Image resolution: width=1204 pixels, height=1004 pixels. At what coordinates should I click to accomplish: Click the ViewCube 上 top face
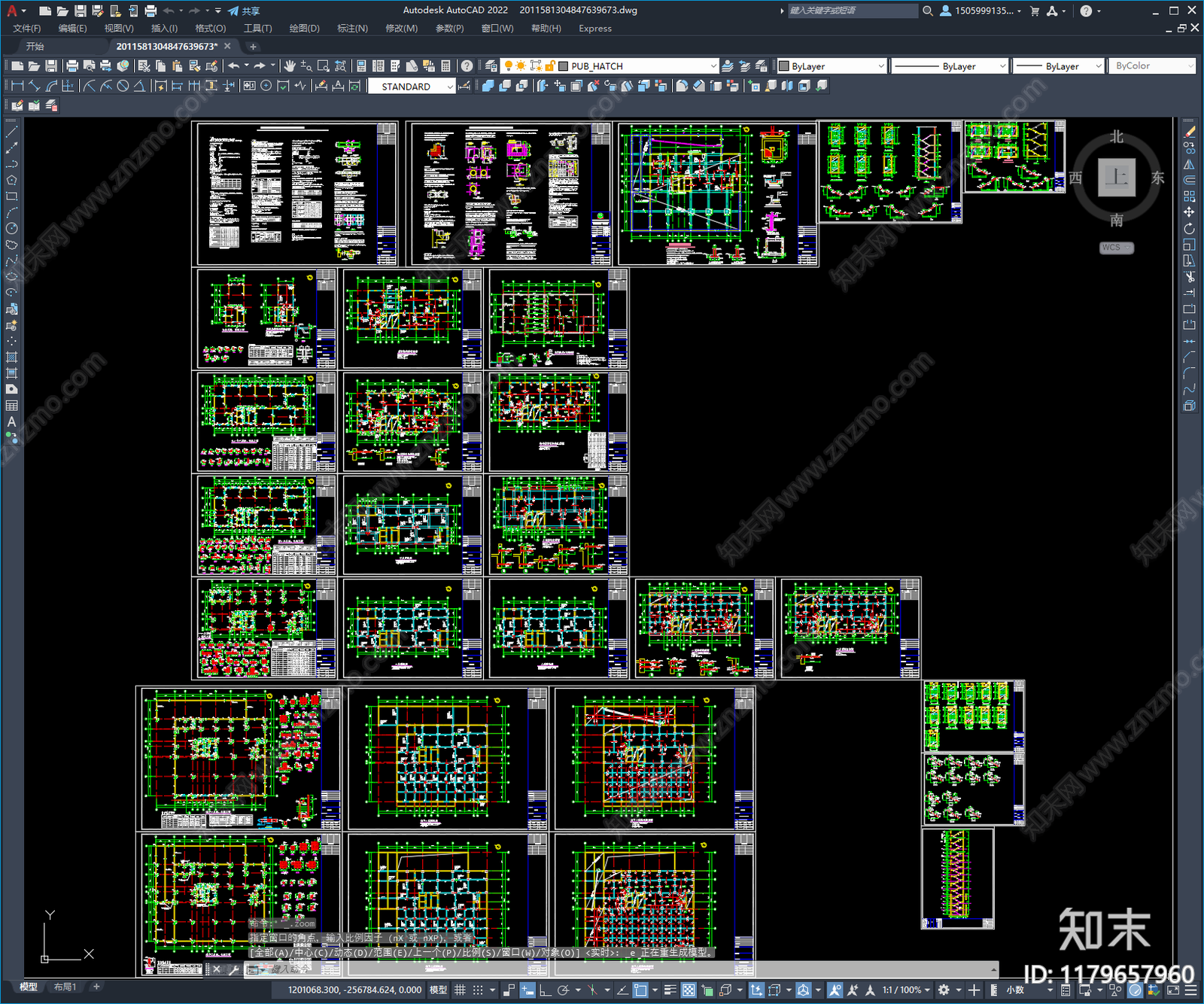pyautogui.click(x=1117, y=178)
